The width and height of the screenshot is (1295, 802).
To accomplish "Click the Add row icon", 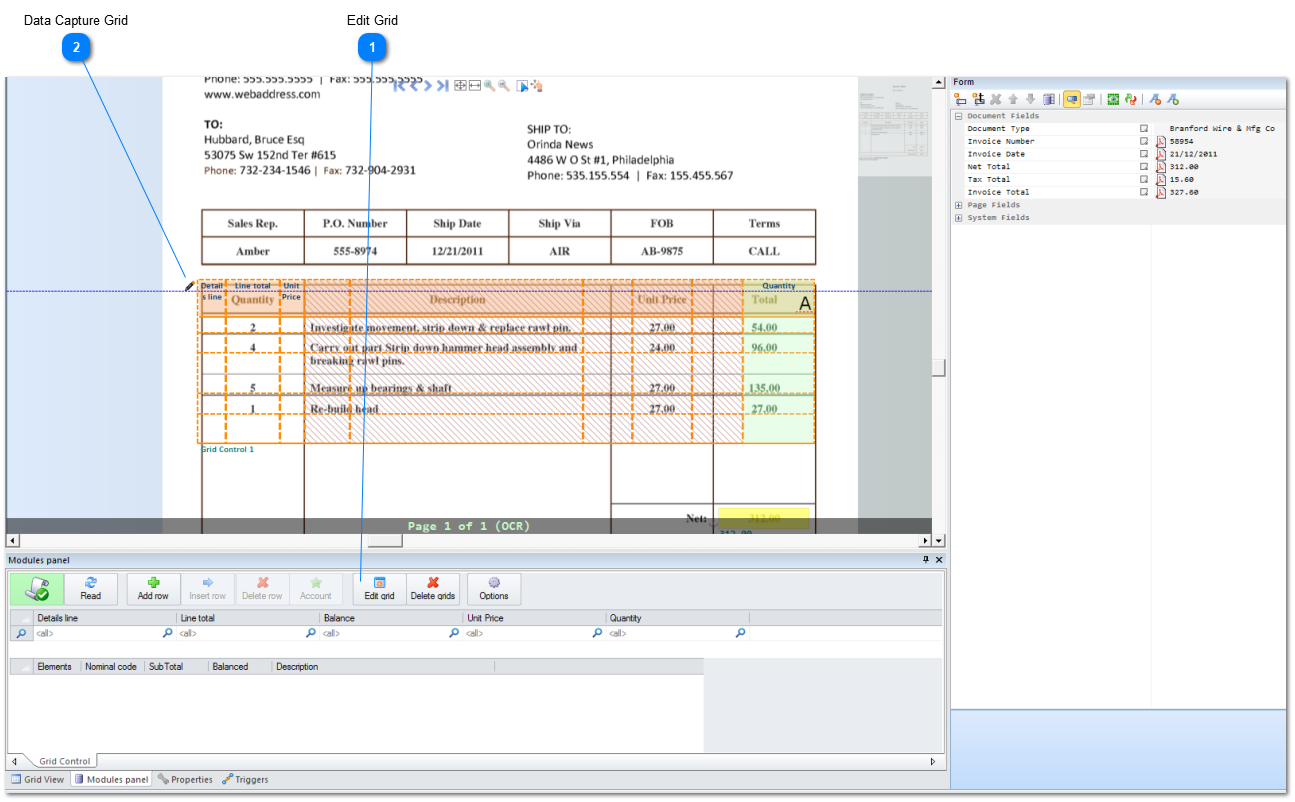I will click(x=153, y=588).
